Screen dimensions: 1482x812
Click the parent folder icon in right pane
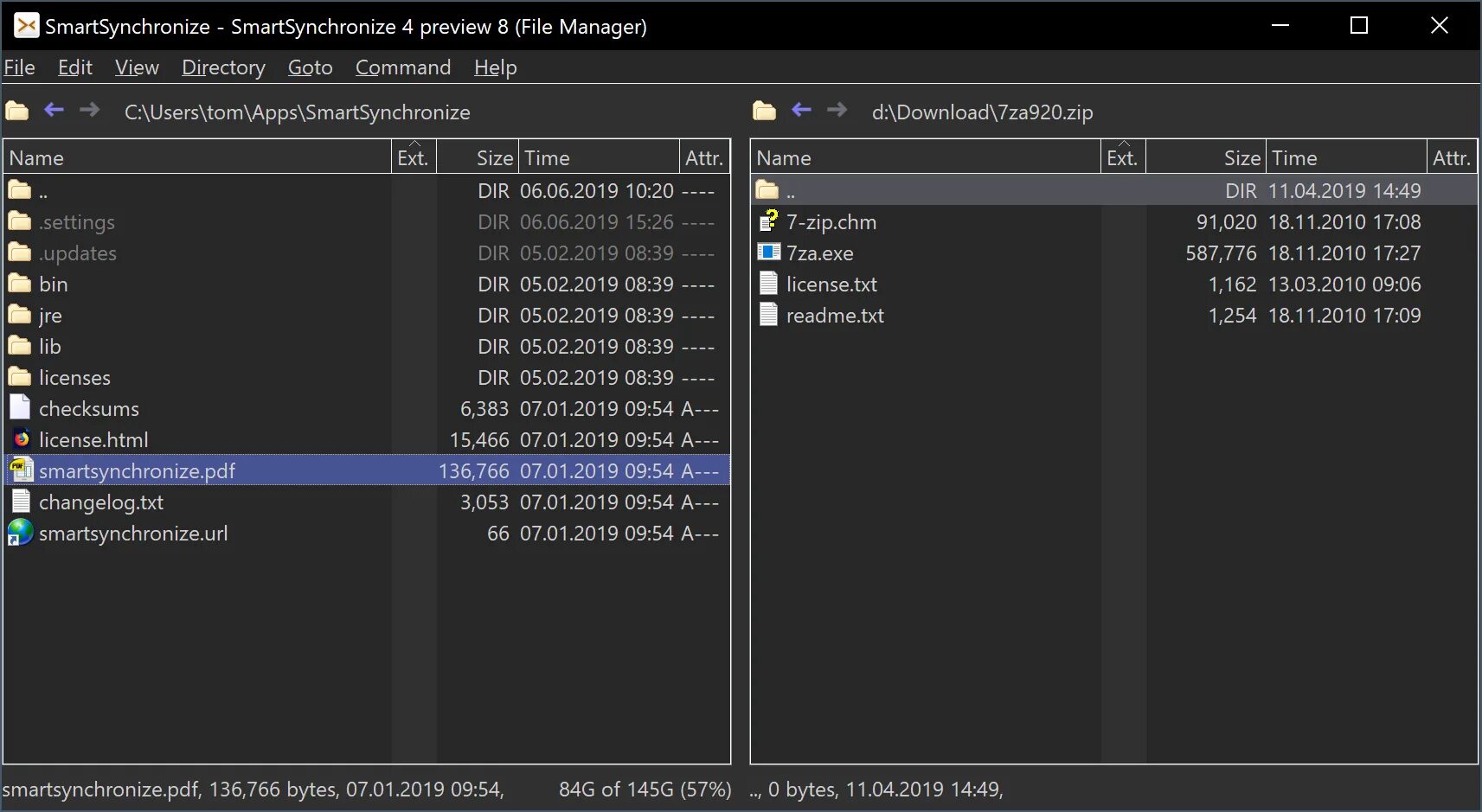[x=767, y=190]
